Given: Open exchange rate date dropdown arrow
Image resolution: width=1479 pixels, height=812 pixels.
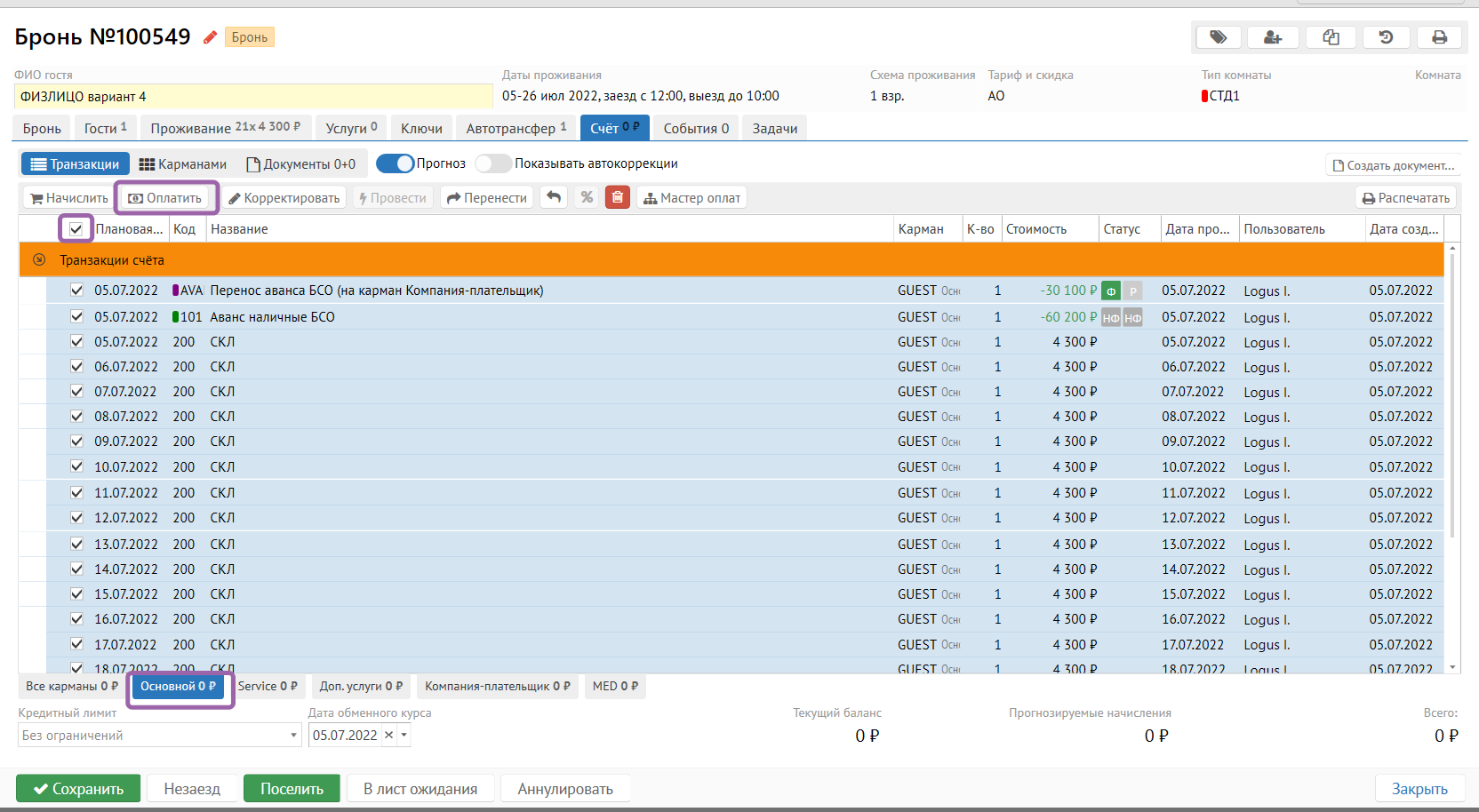Looking at the screenshot, I should (404, 736).
